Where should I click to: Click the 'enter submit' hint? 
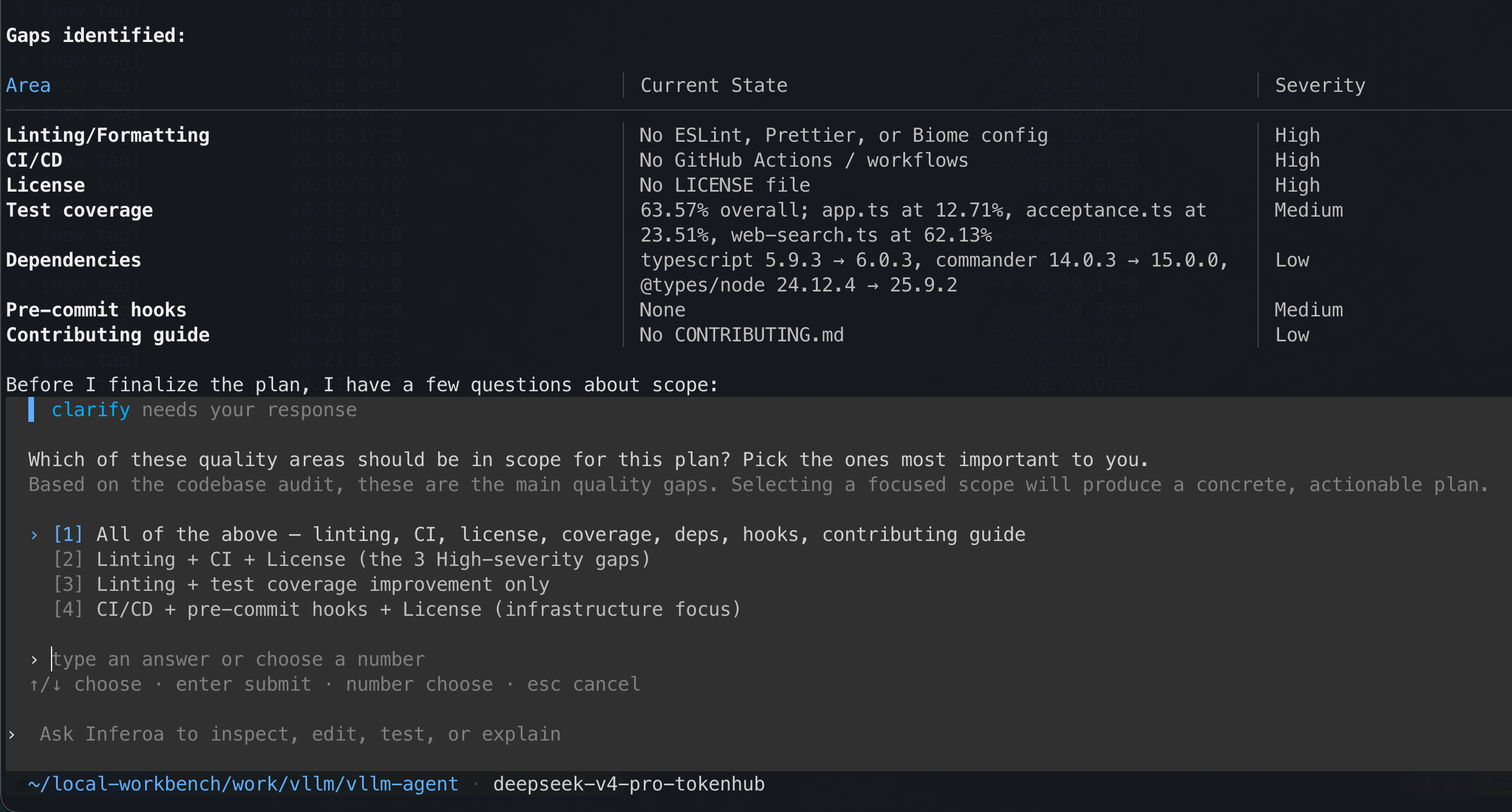244,684
